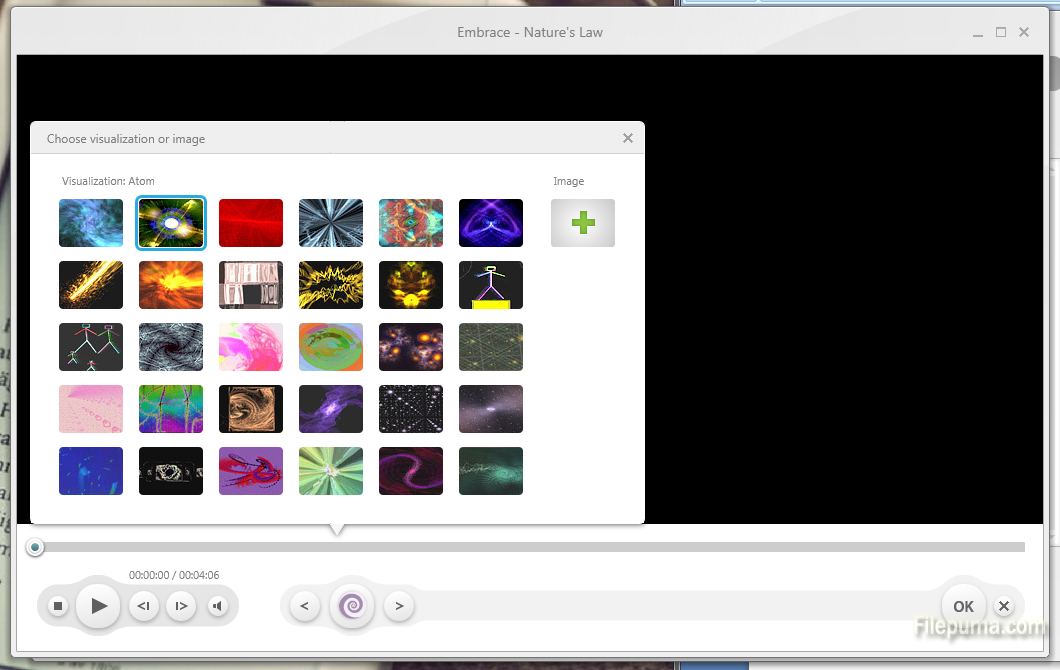Select the green starburst rays visualization
1060x670 pixels.
(331, 471)
